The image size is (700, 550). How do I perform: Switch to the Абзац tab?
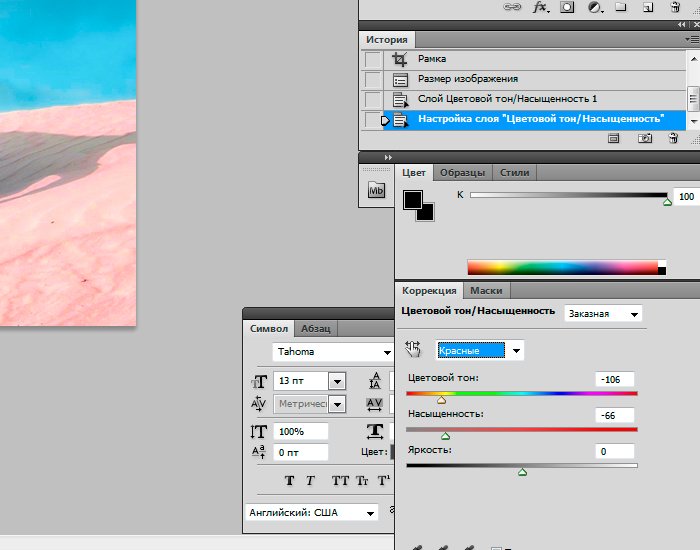point(316,328)
